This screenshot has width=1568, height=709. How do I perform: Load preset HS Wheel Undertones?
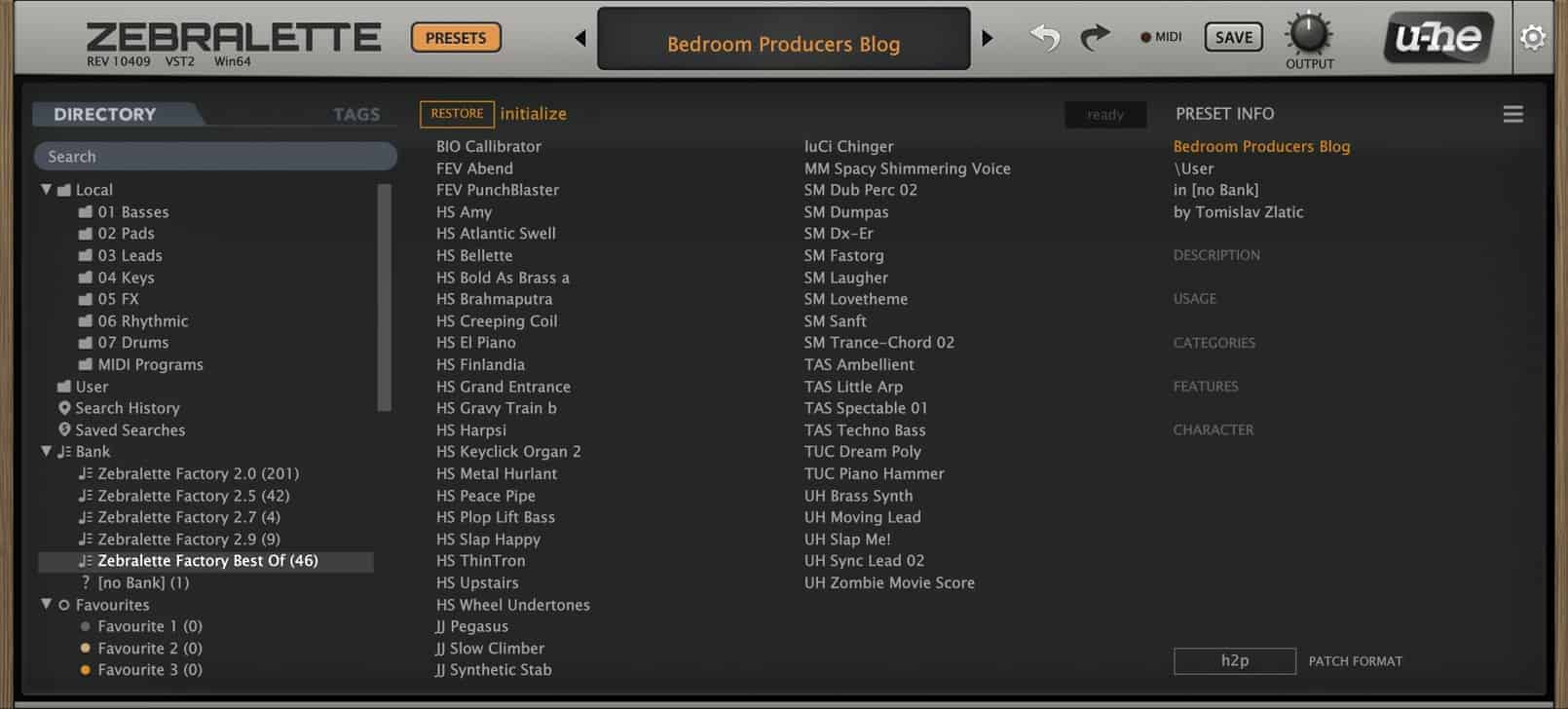[x=513, y=605]
